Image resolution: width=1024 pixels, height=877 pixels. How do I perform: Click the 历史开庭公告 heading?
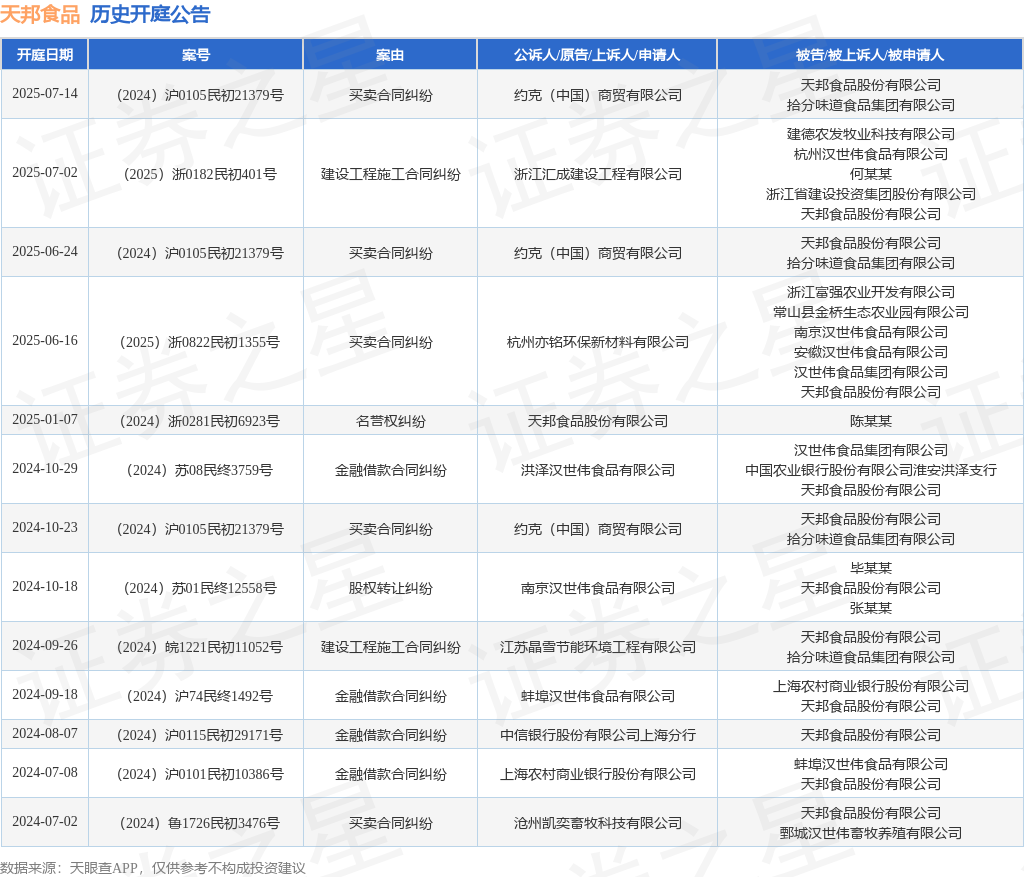click(150, 14)
